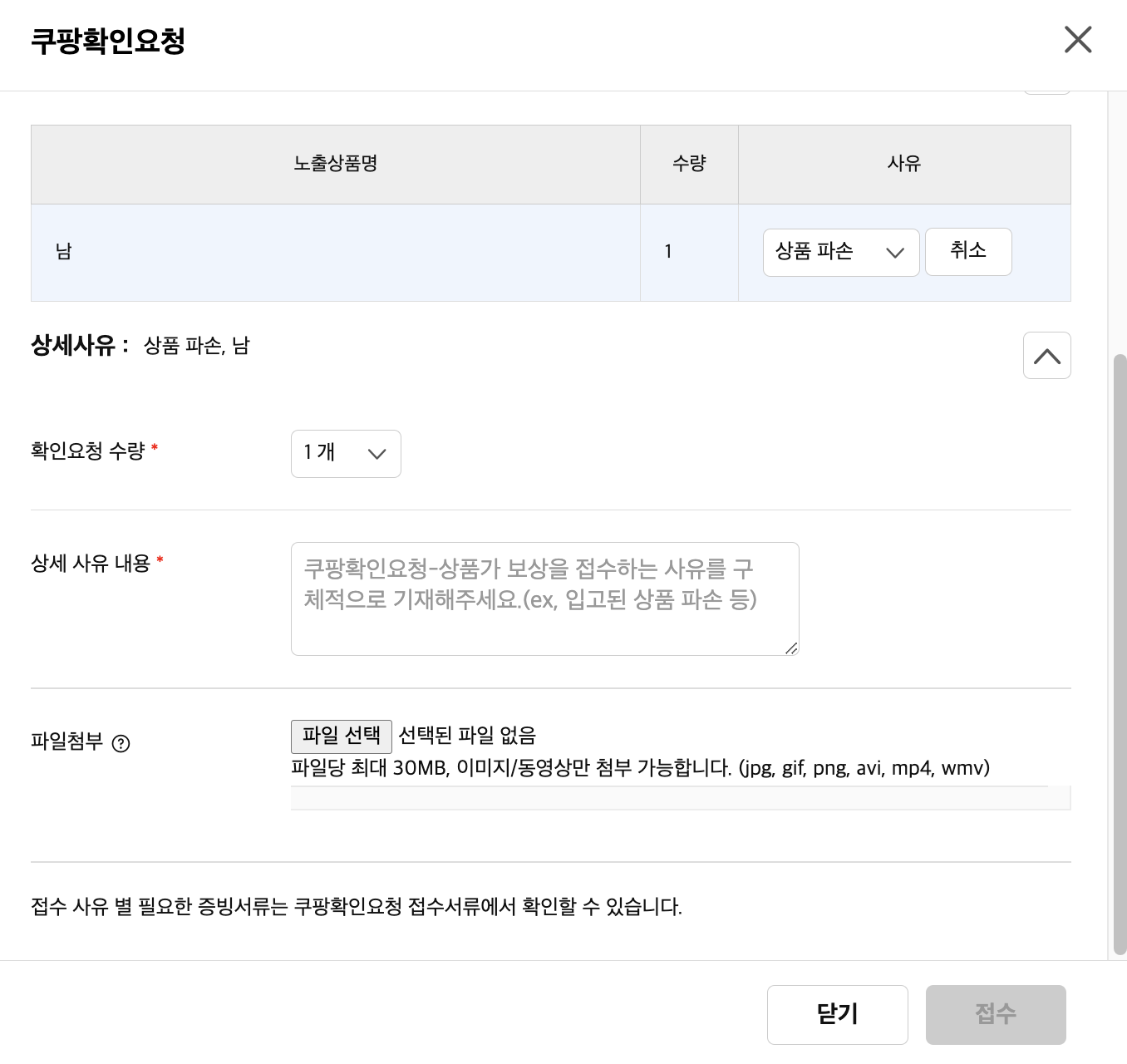Click the 선택된 파일 없음 text
Viewport: 1127px width, 1064px height.
click(467, 736)
